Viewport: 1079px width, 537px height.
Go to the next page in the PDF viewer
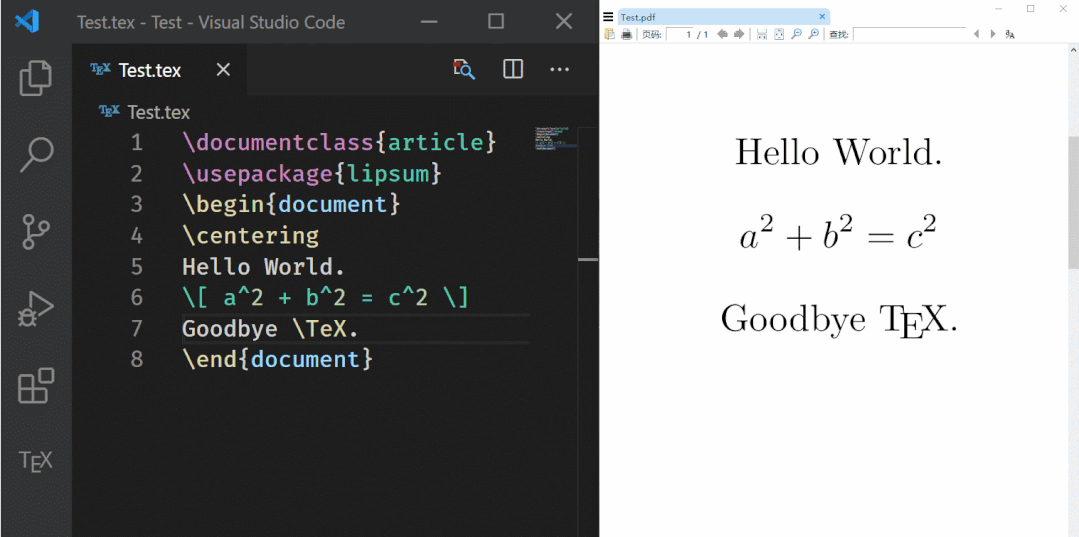[739, 34]
